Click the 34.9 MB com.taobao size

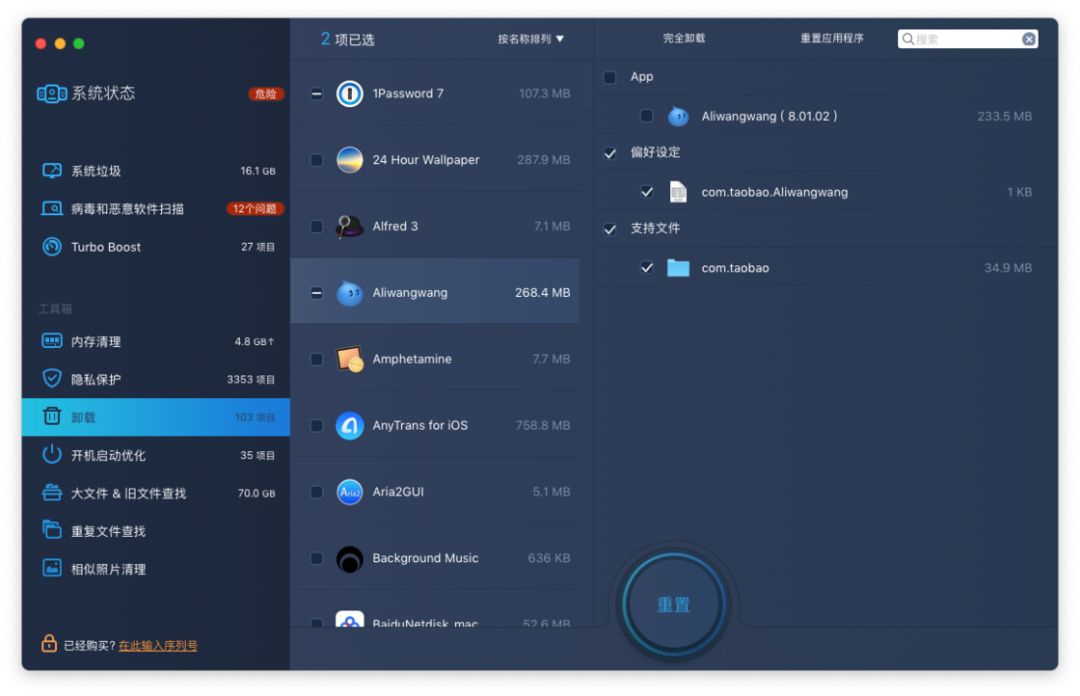pyautogui.click(x=1008, y=267)
